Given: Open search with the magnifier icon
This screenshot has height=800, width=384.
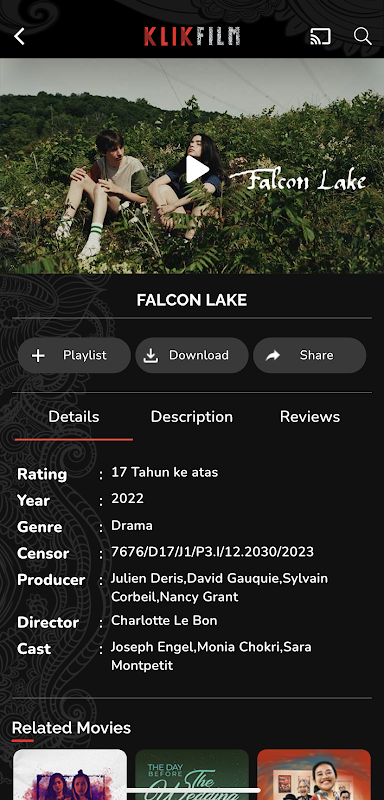Looking at the screenshot, I should click(x=363, y=36).
